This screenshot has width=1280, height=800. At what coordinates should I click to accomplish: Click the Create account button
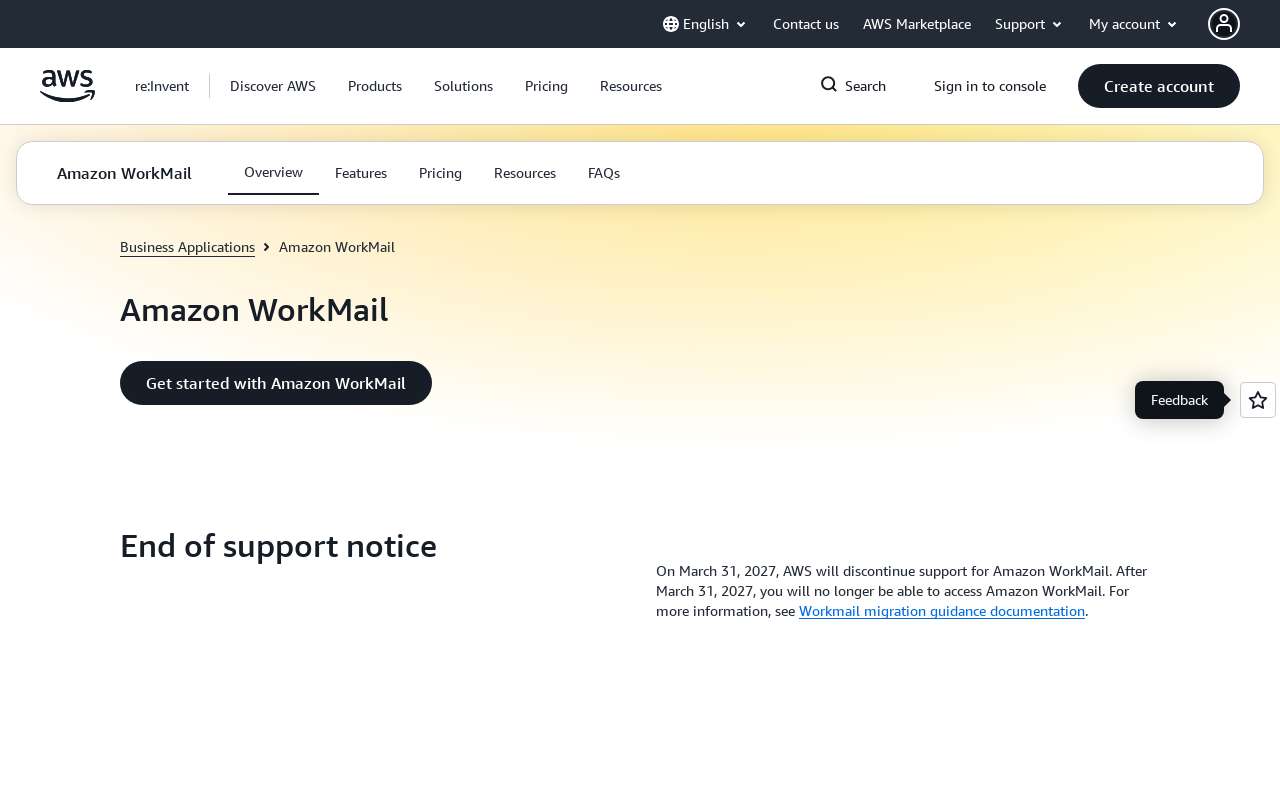[1159, 86]
